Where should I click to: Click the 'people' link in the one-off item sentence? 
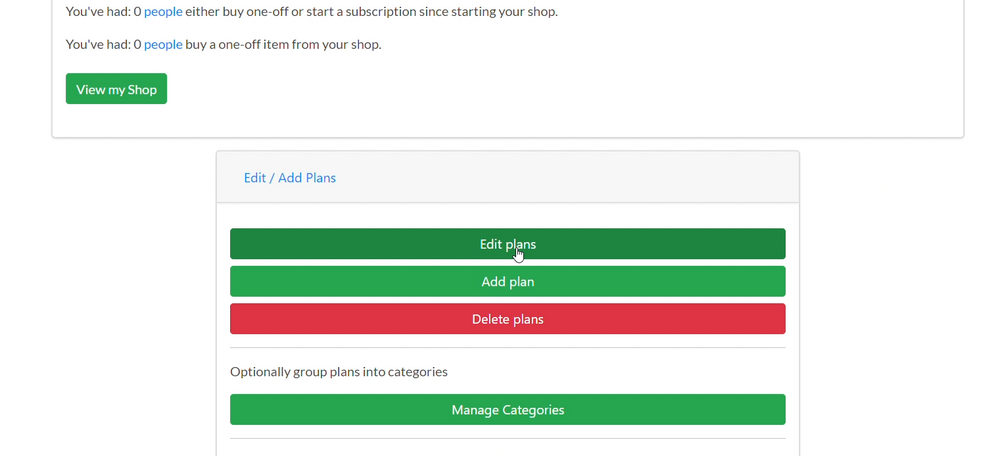click(163, 45)
